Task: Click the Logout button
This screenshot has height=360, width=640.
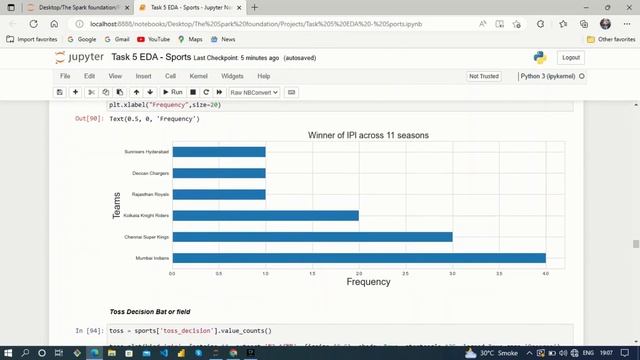Action: tap(571, 58)
